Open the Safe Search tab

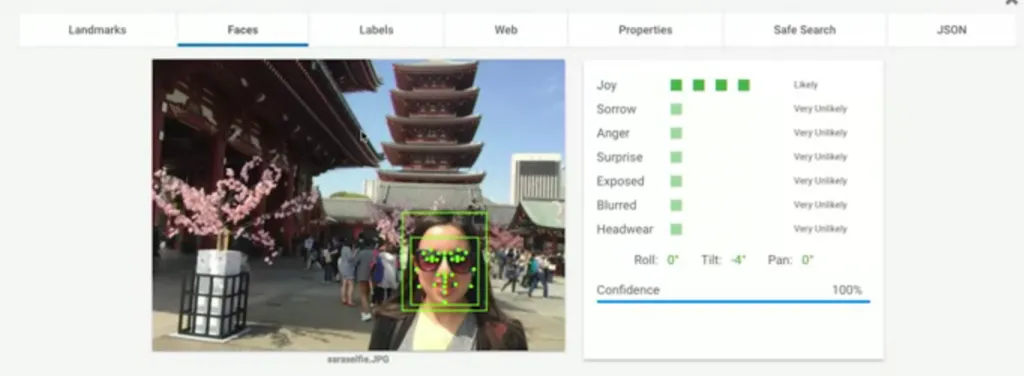click(x=805, y=30)
